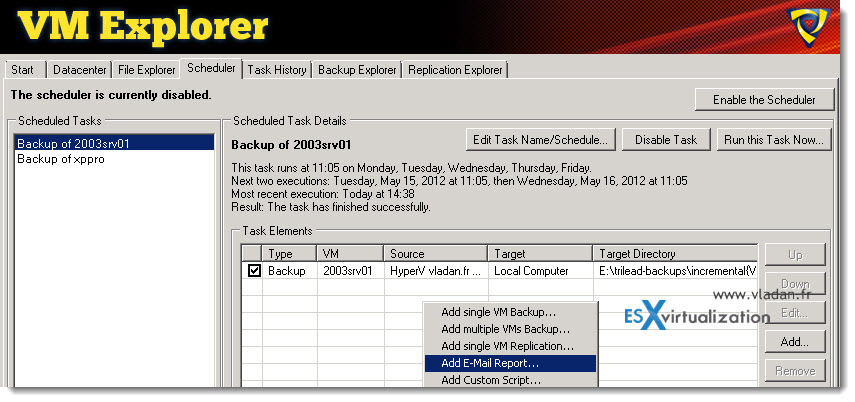Click the Remove button
The height and width of the screenshot is (402, 855).
click(794, 371)
